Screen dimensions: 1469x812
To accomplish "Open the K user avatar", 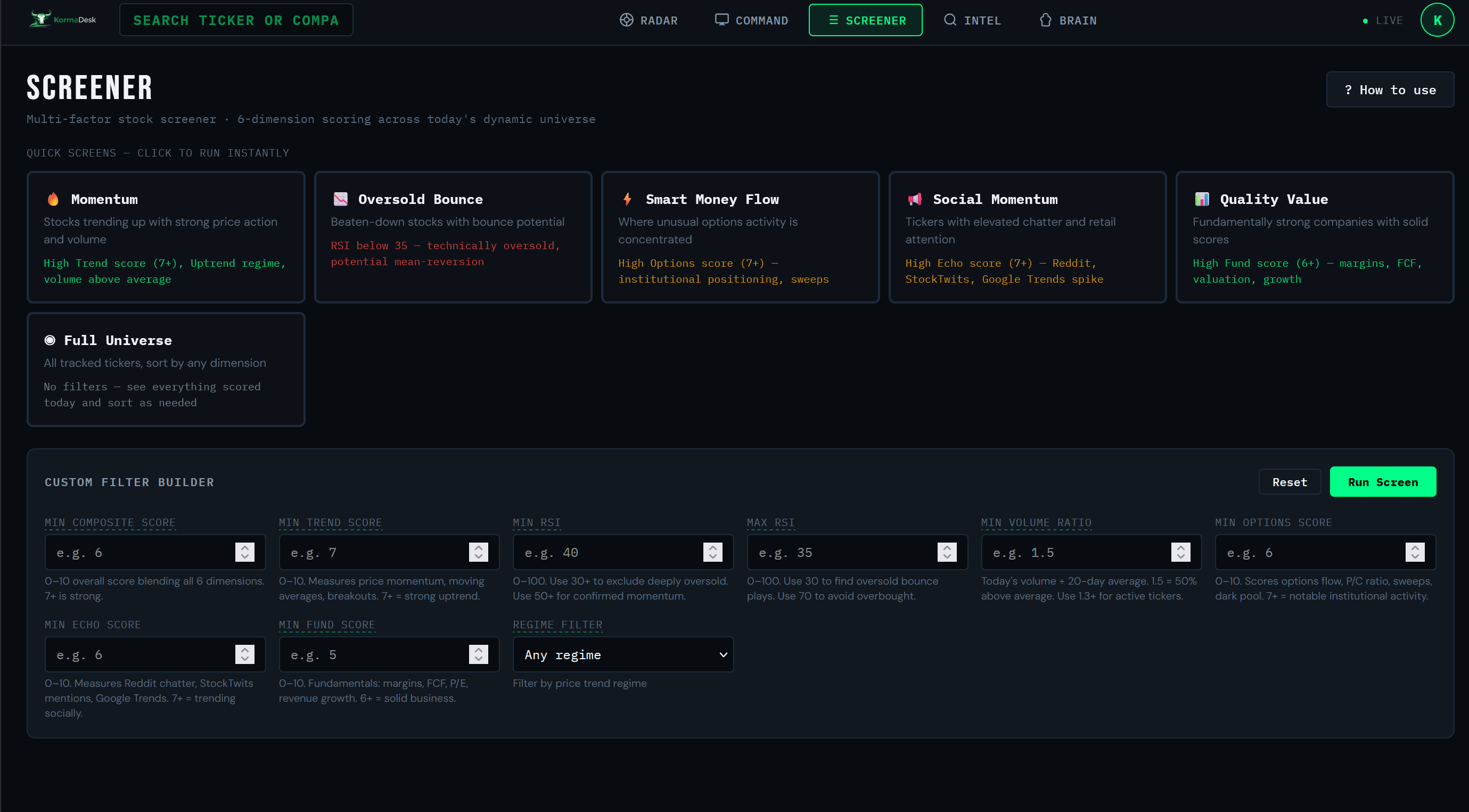I will (x=1437, y=20).
